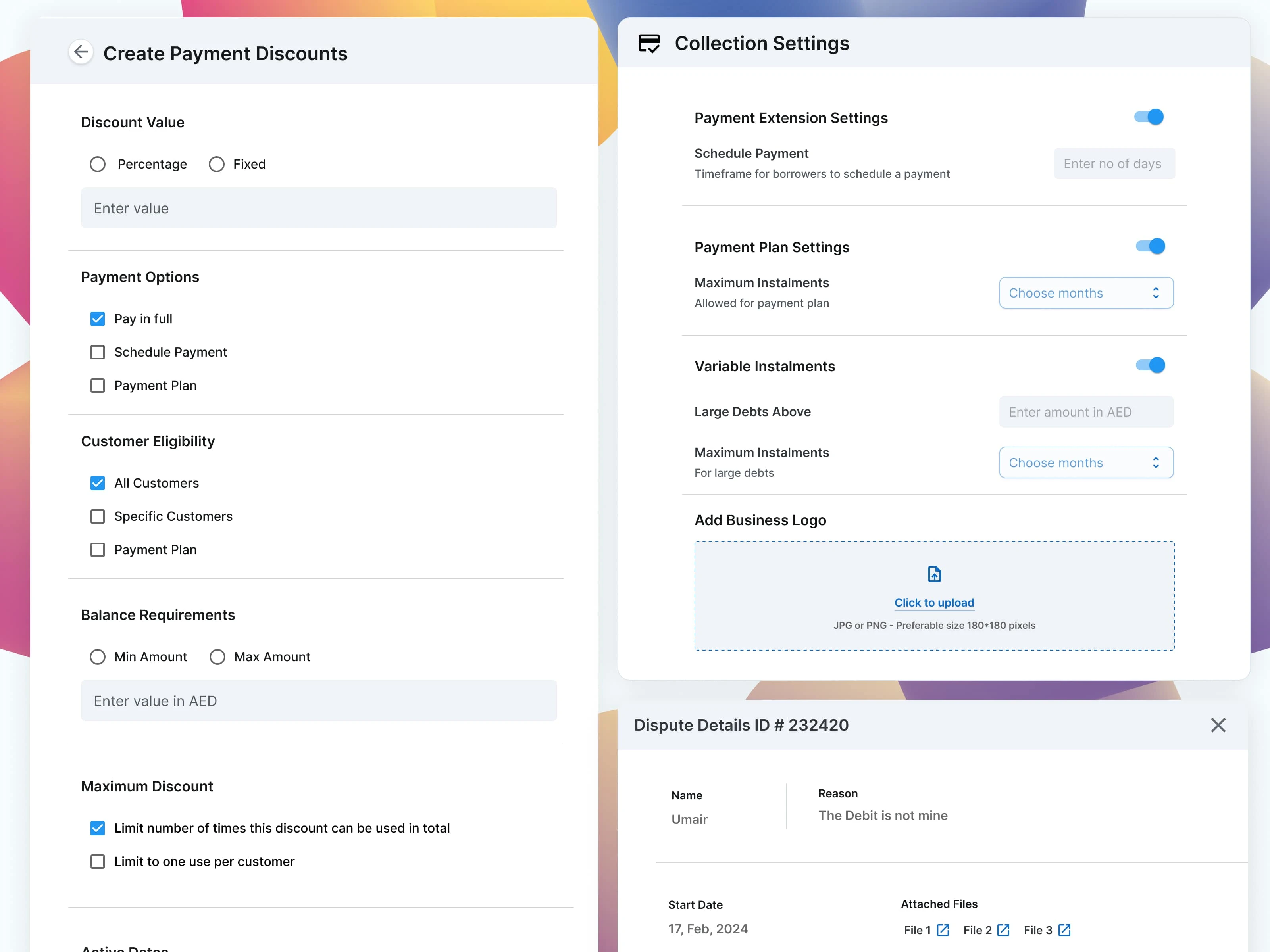Click the 'Balance Requirements' heading

pos(158,615)
